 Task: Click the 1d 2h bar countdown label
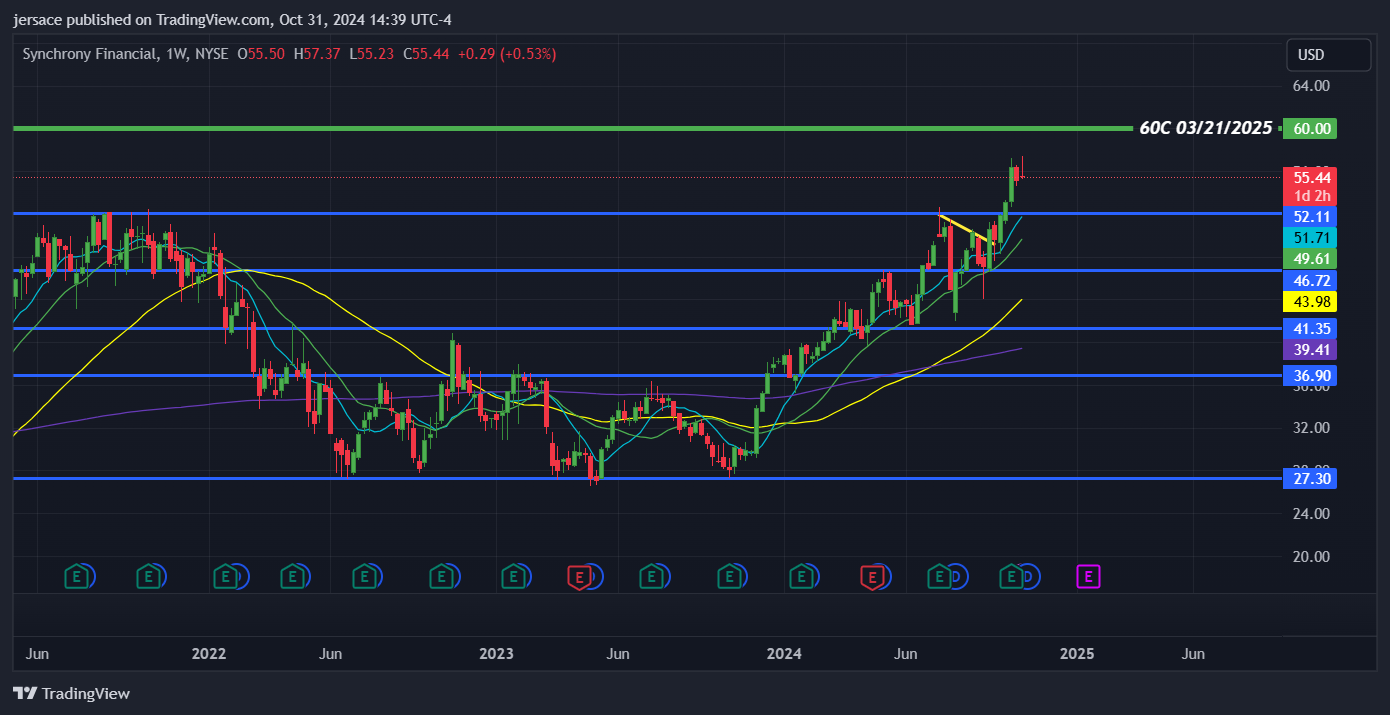[1312, 196]
